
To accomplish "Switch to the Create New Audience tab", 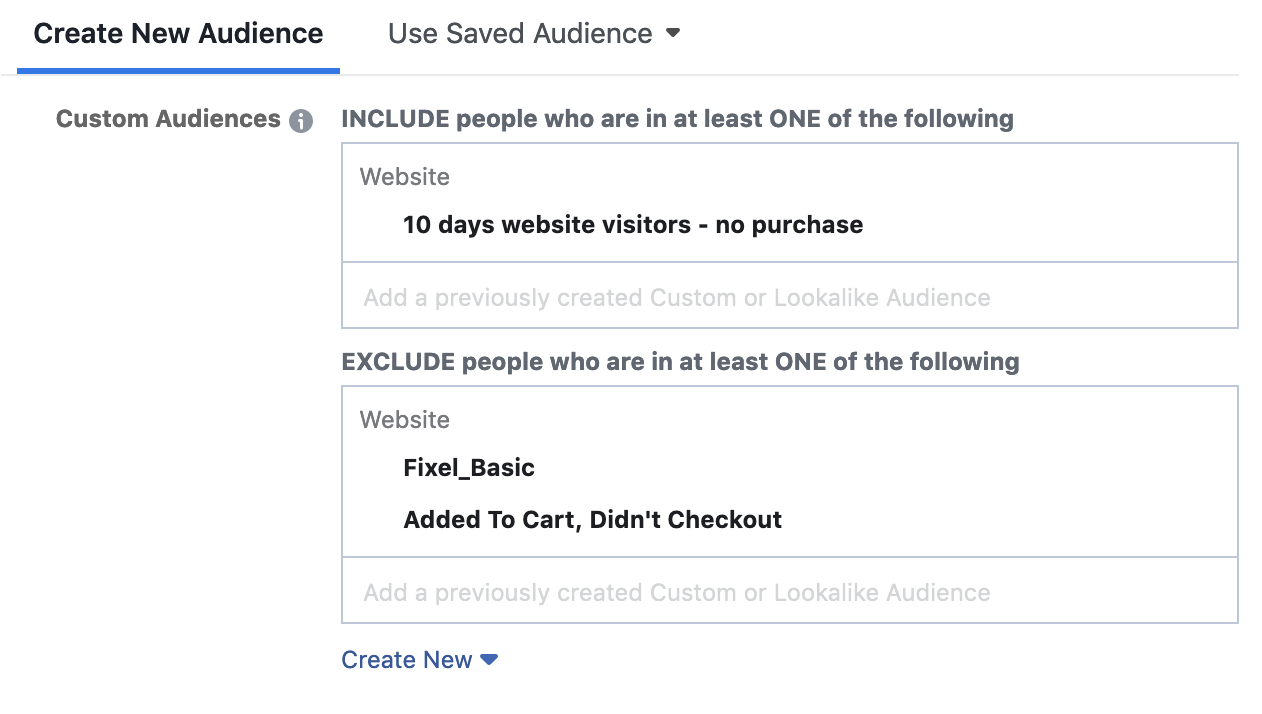I will (178, 34).
